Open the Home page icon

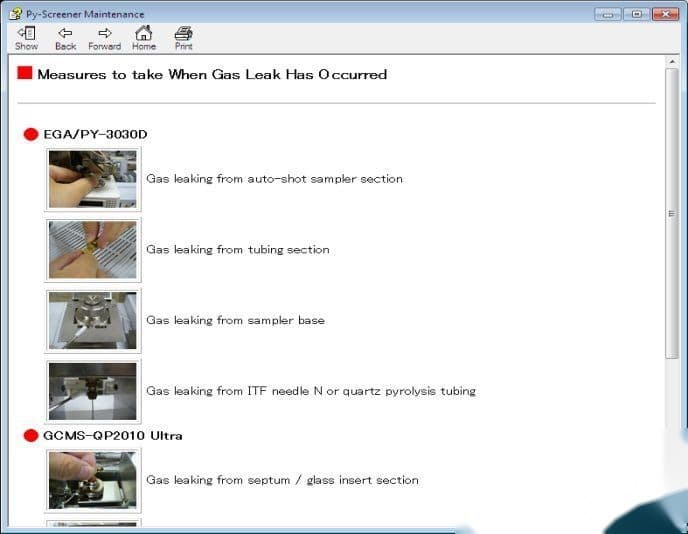tap(144, 38)
